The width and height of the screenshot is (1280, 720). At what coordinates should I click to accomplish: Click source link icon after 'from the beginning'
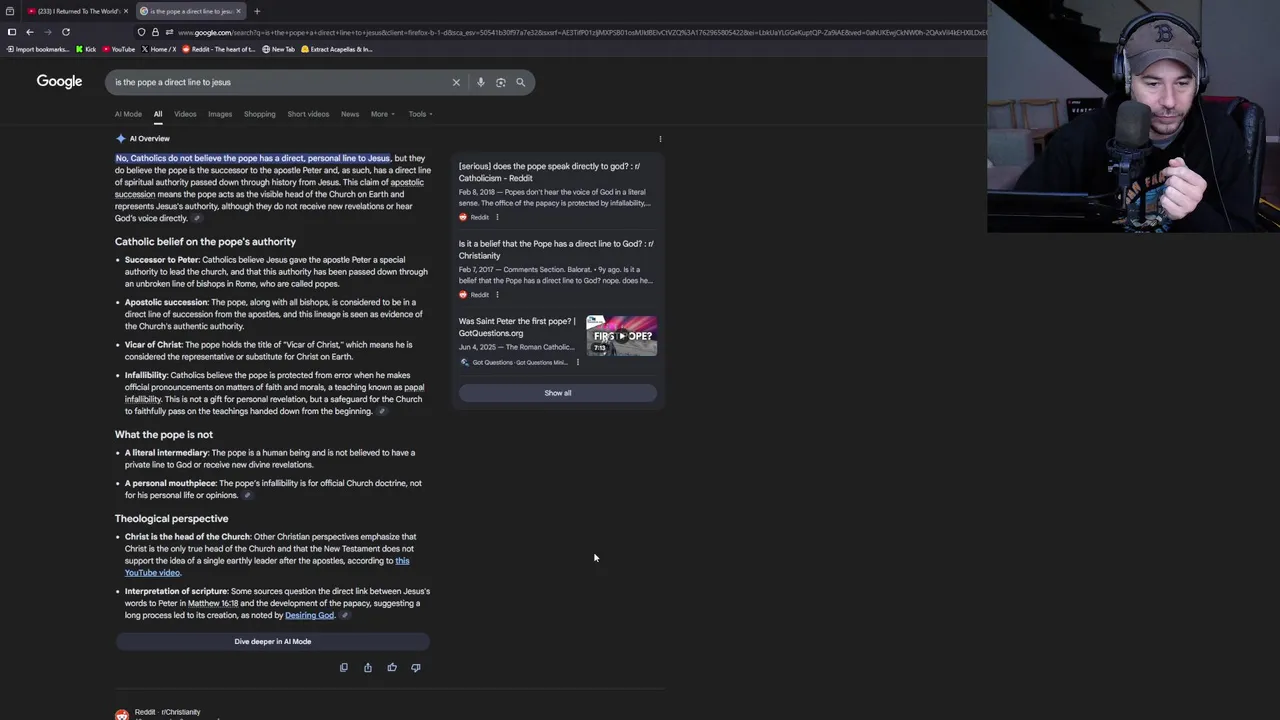point(381,411)
